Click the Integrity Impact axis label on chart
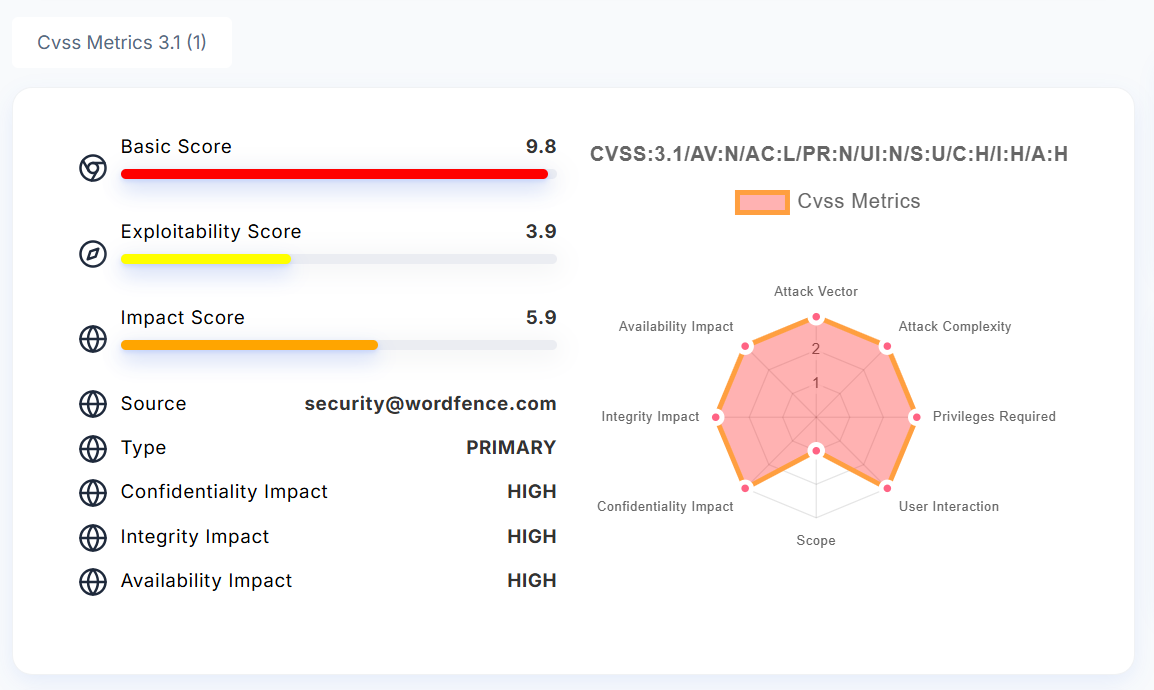Viewport: 1154px width, 690px height. tap(650, 416)
